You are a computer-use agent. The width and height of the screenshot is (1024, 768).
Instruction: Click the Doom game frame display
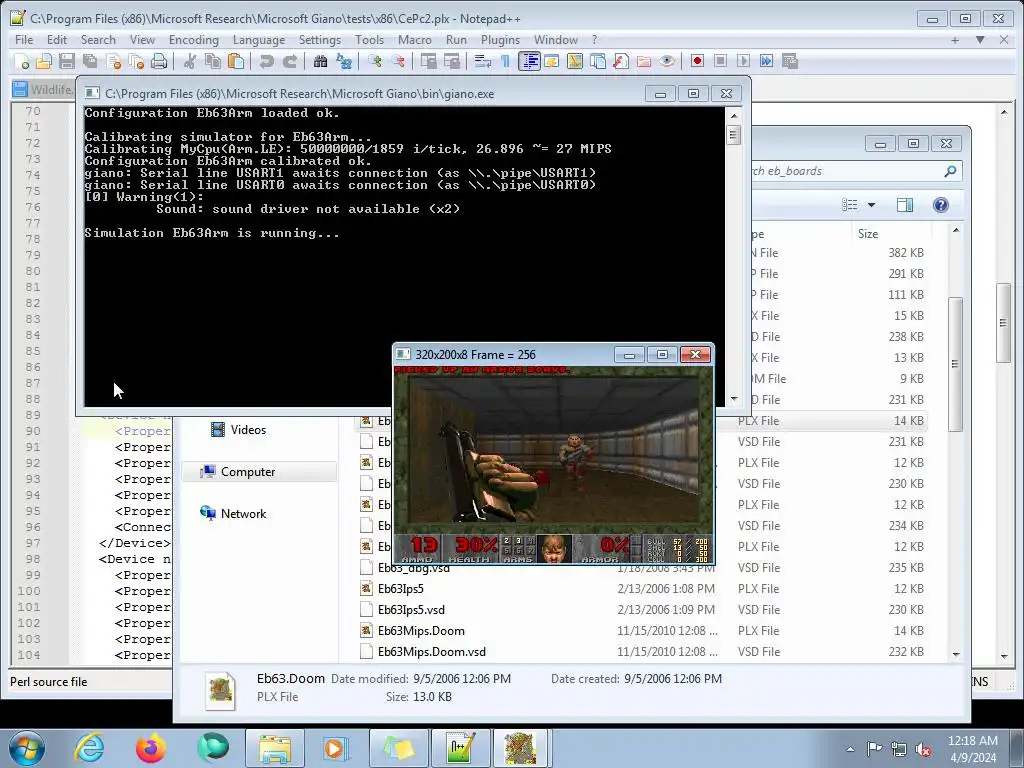(554, 464)
